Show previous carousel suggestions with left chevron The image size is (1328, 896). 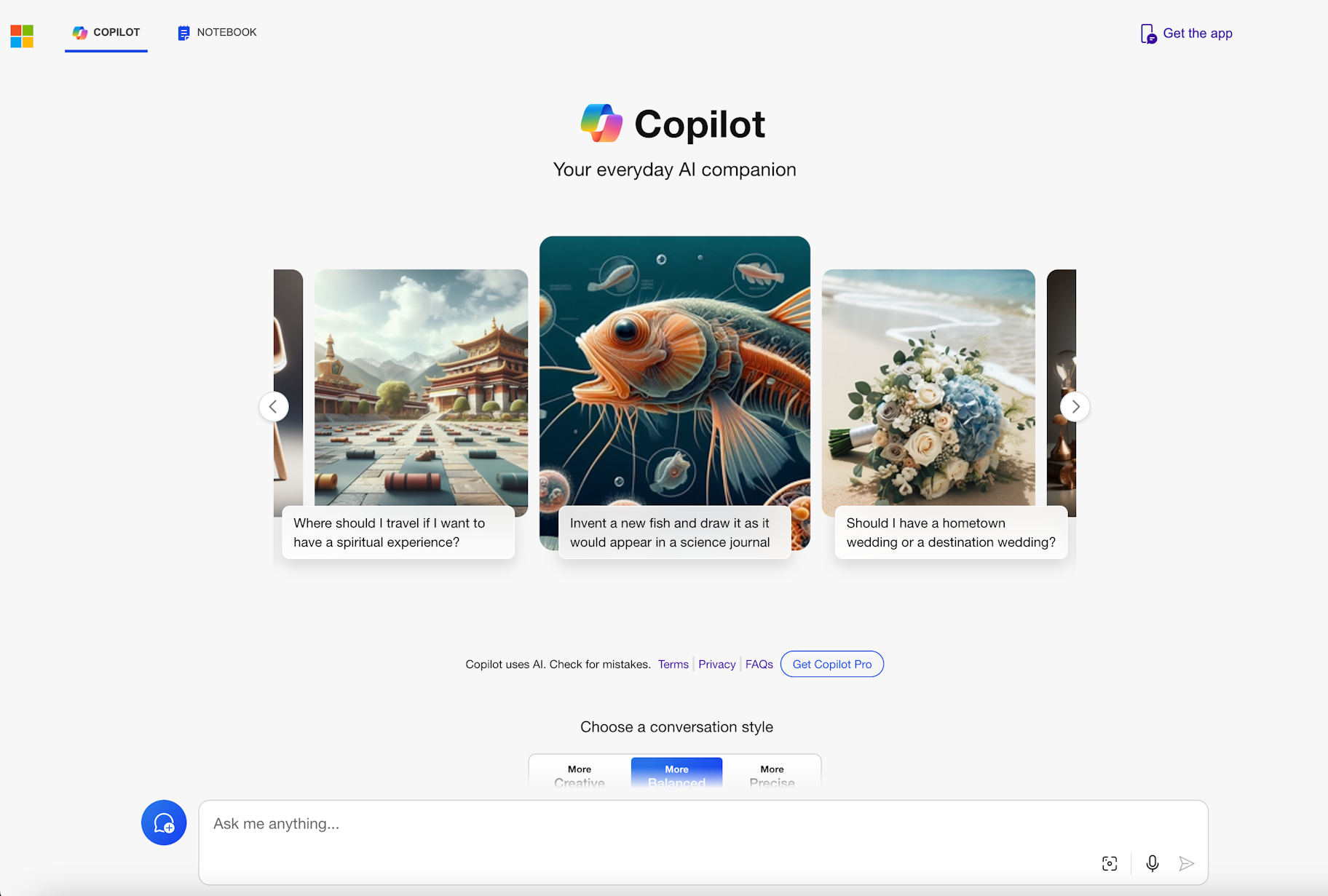274,406
